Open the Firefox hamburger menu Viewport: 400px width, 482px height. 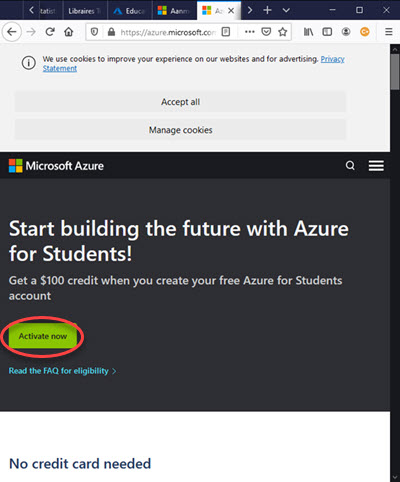point(389,32)
